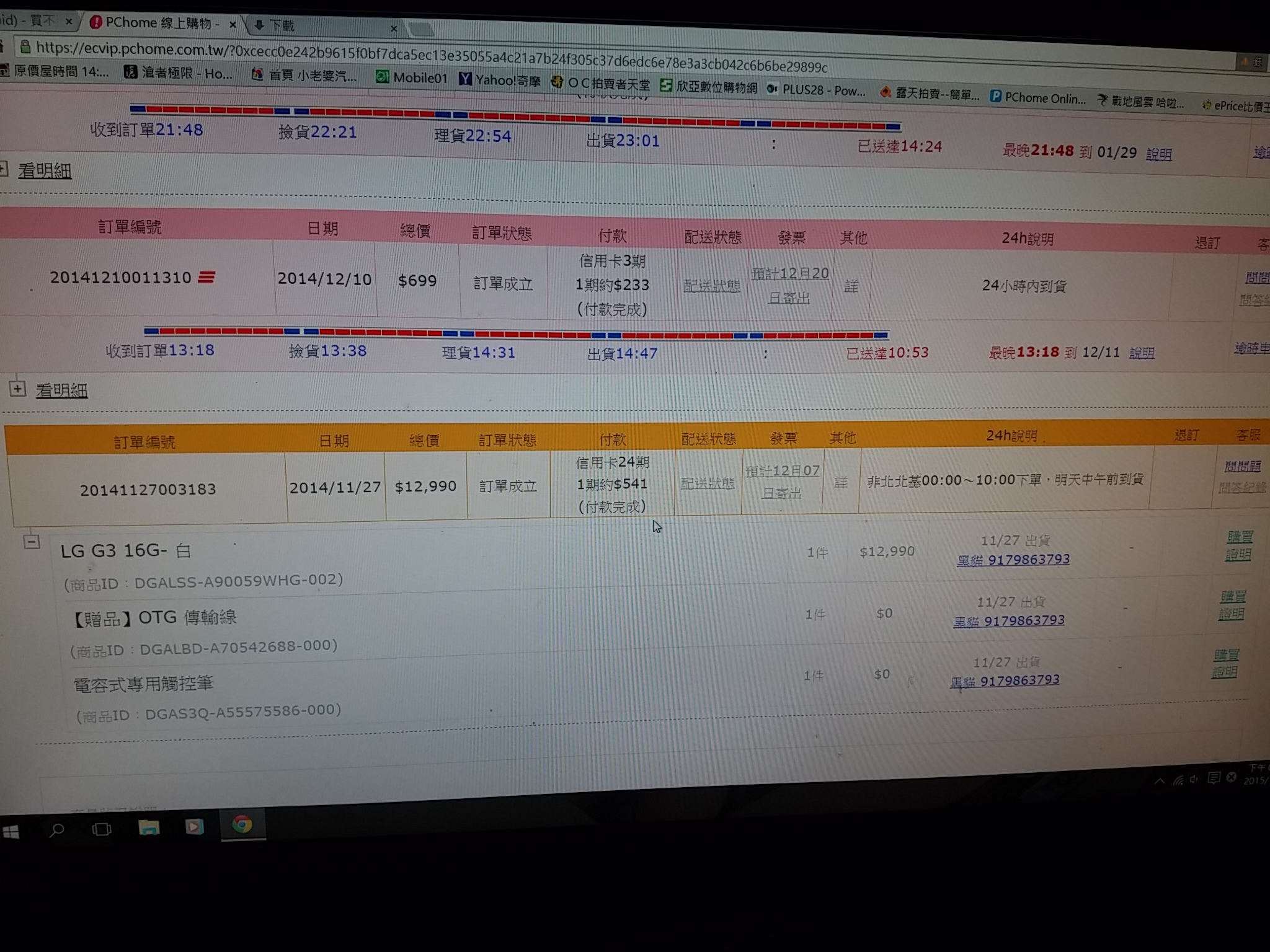Screen dimensions: 1270x952
Task: Close the PChome 線上購物 tab
Action: pyautogui.click(x=233, y=25)
